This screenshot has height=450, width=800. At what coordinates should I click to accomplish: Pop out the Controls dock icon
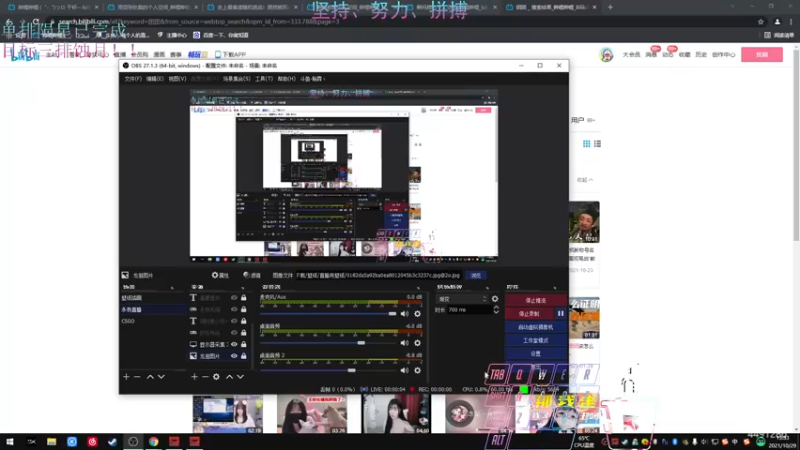(x=555, y=287)
